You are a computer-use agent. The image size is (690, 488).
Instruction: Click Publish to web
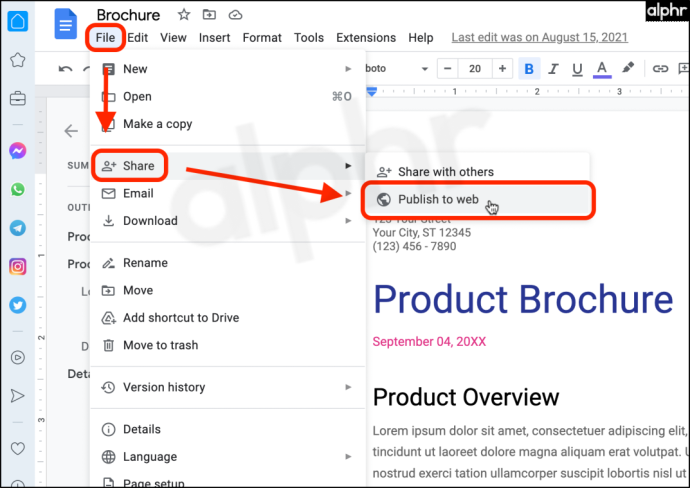point(477,199)
